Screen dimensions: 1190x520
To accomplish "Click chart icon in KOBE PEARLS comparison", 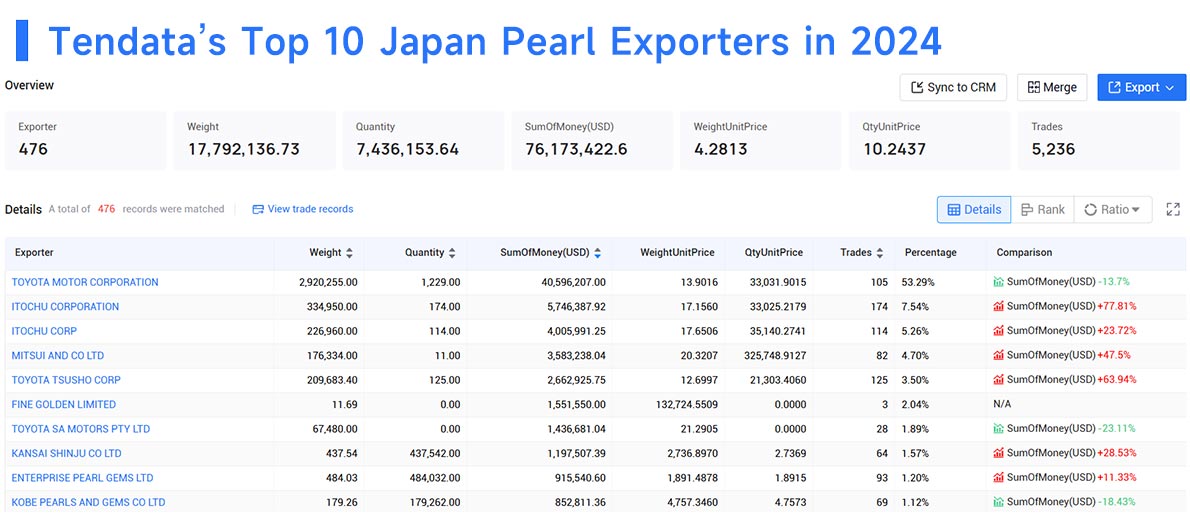I will tap(999, 502).
